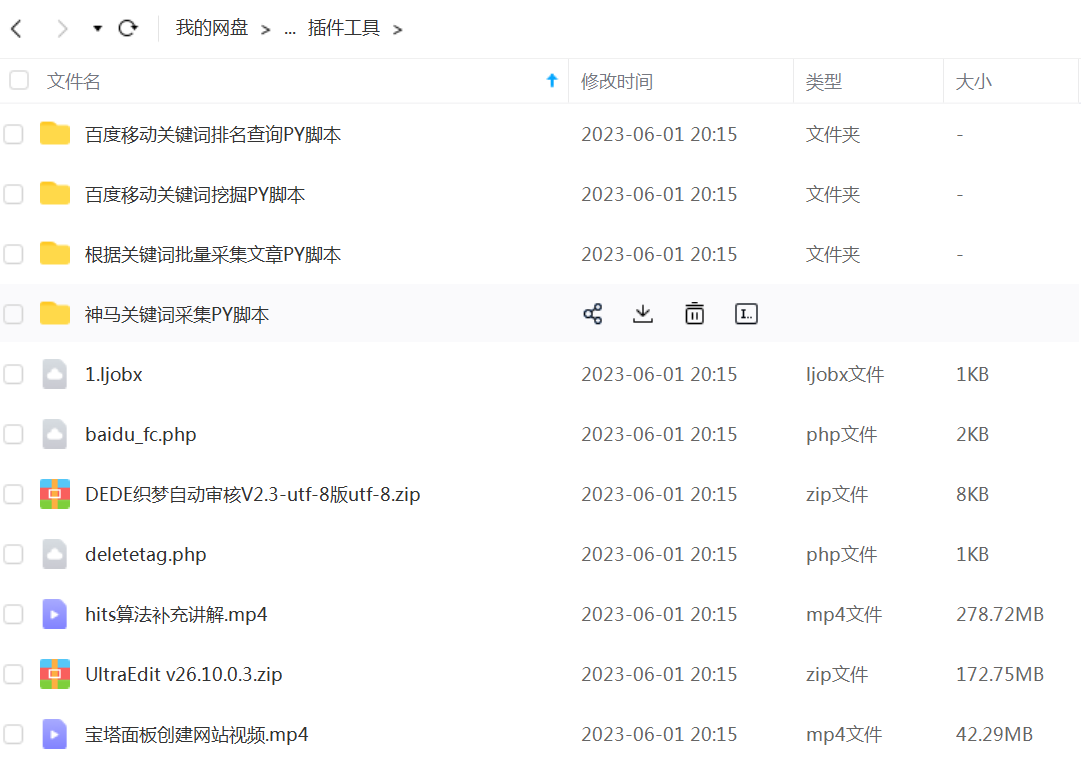Click folder icon of 百度移动关键词排名查询PY脚本

pyautogui.click(x=55, y=133)
